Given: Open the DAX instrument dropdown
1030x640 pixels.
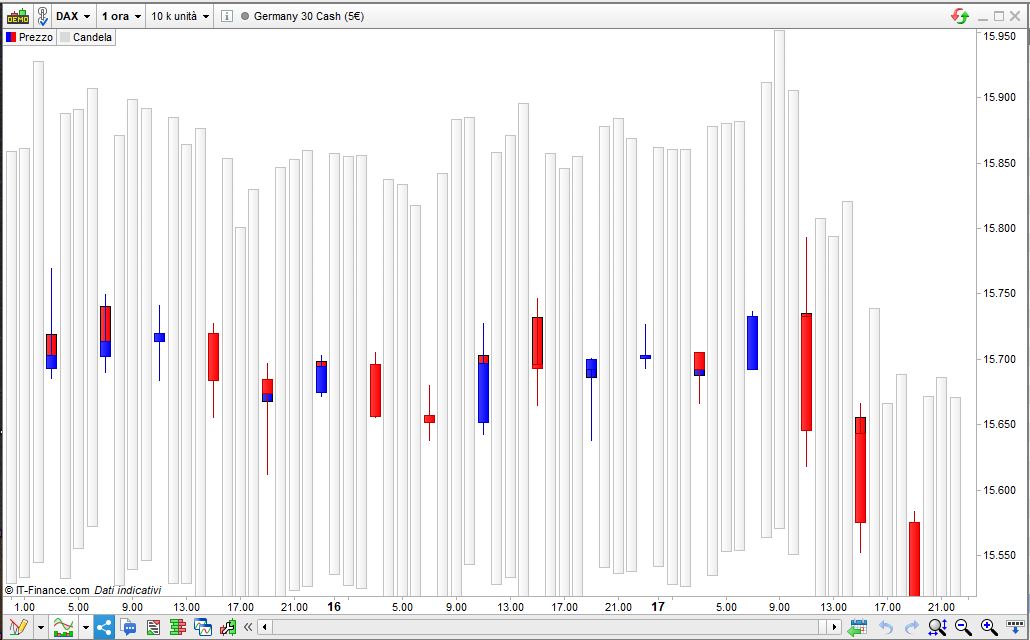Looking at the screenshot, I should (73, 16).
